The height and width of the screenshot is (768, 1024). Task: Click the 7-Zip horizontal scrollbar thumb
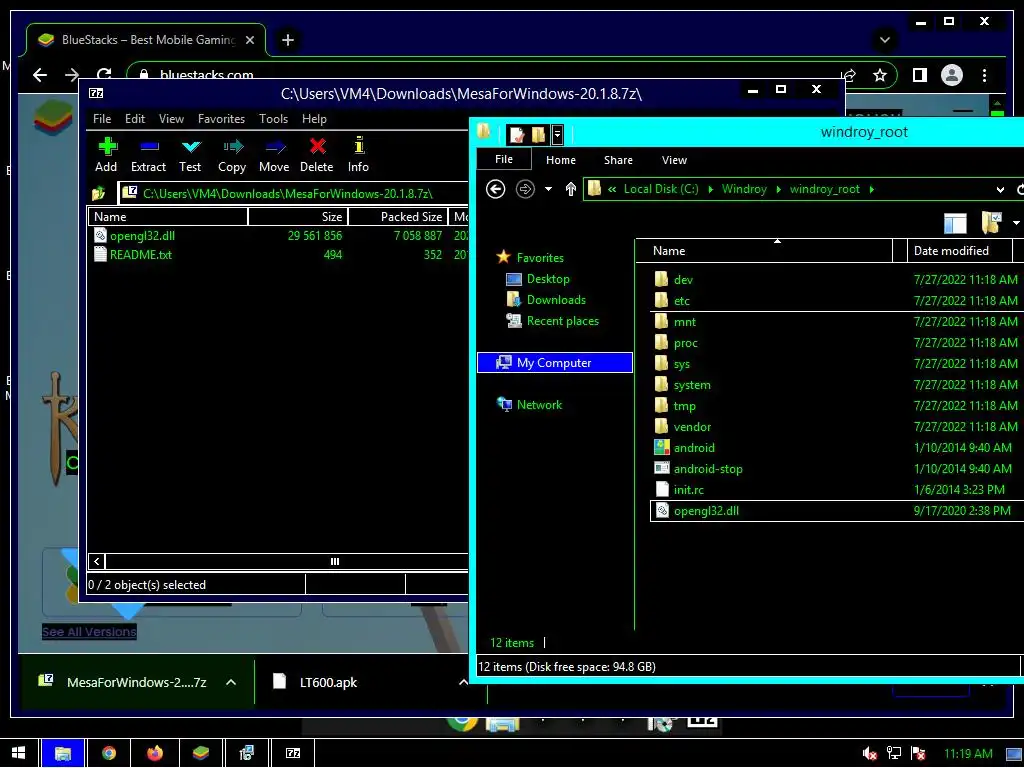point(335,562)
